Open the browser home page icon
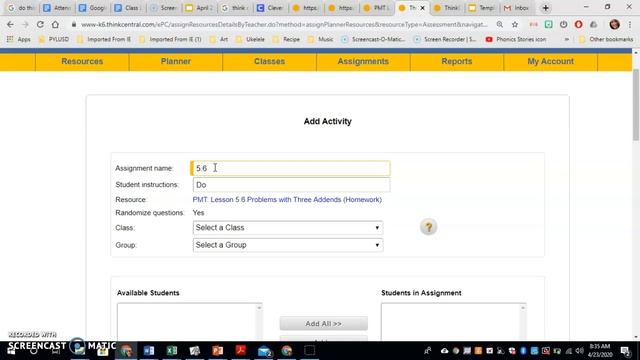Image resolution: width=640 pixels, height=360 pixels. (x=55, y=24)
